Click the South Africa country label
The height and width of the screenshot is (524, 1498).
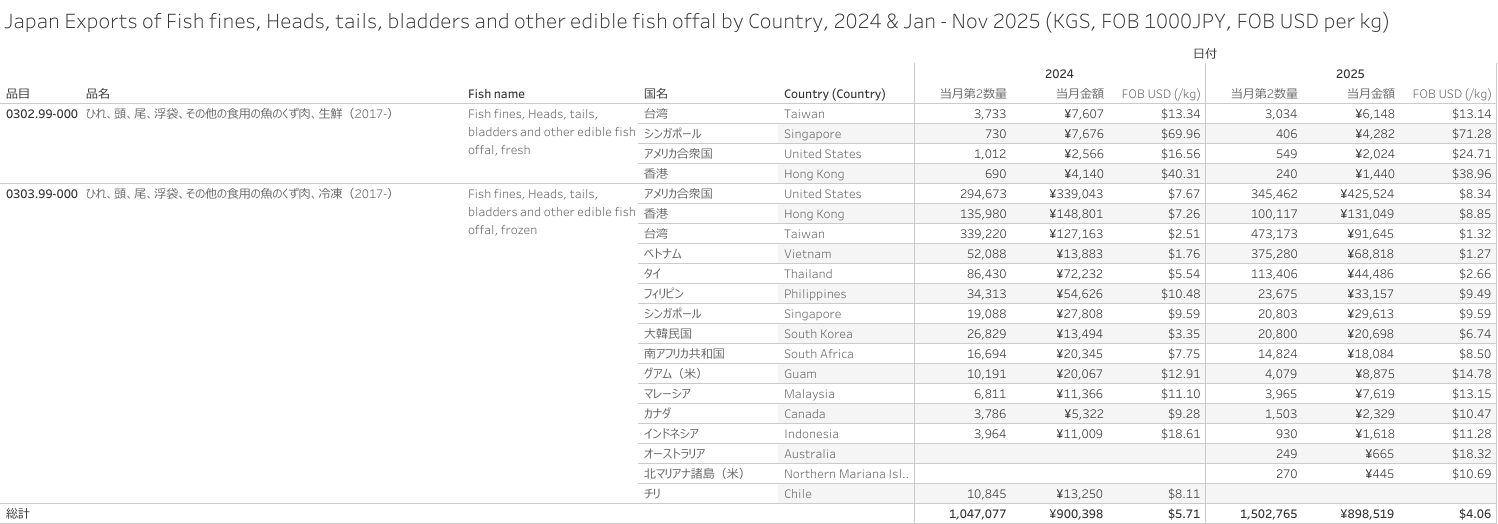coord(818,354)
